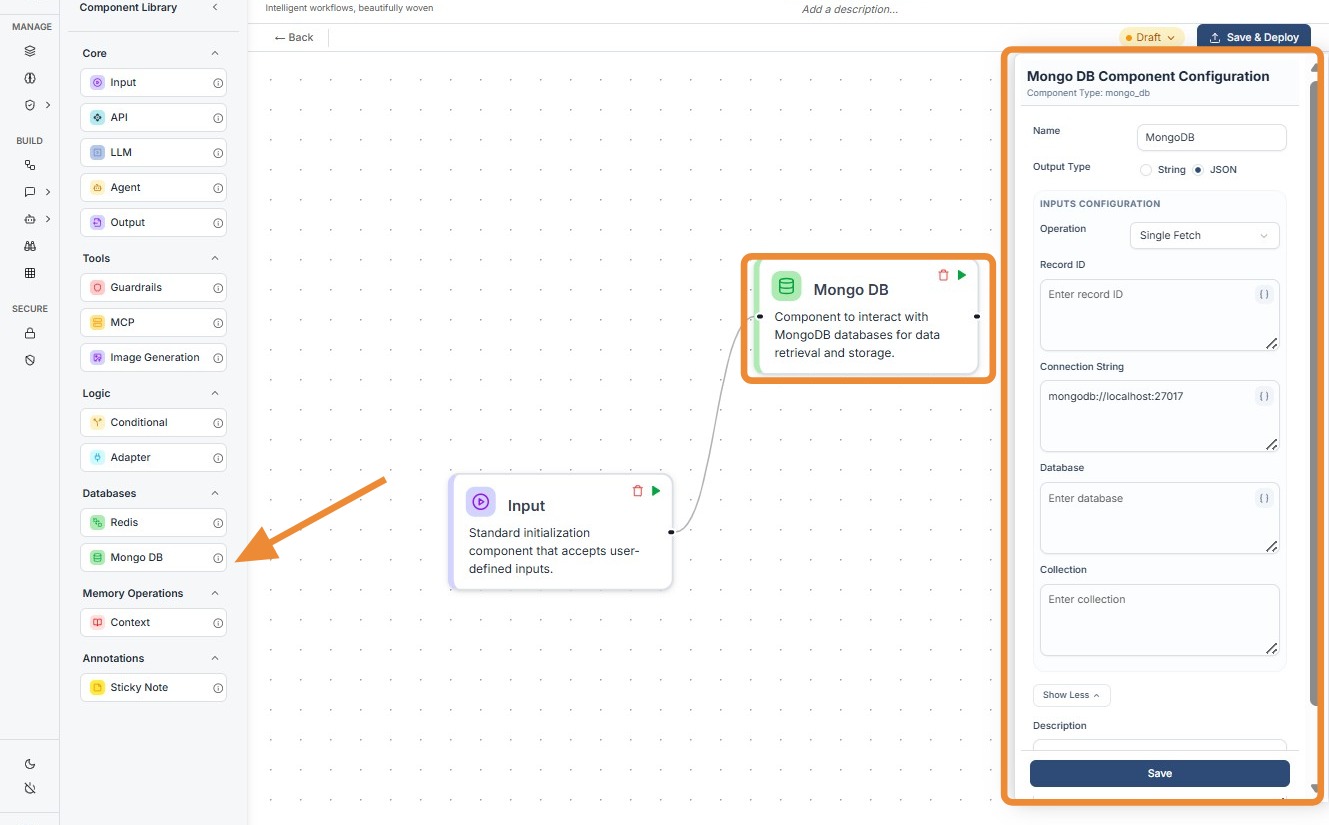
Task: Open the stacked layers icon under MANAGE
Action: [x=30, y=51]
